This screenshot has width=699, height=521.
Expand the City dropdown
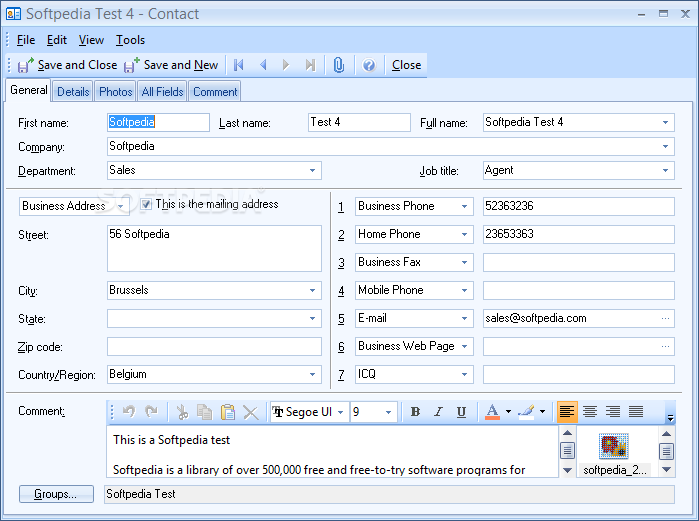312,291
